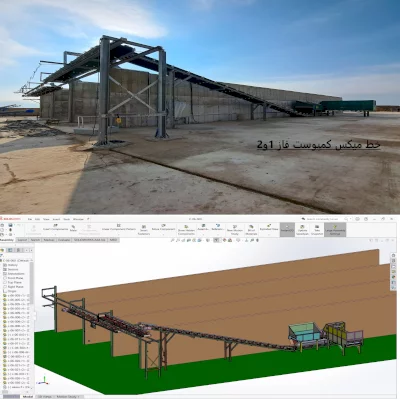This screenshot has height=400, width=400.
Task: Select Front Plane in feature tree
Action: [x=15, y=278]
